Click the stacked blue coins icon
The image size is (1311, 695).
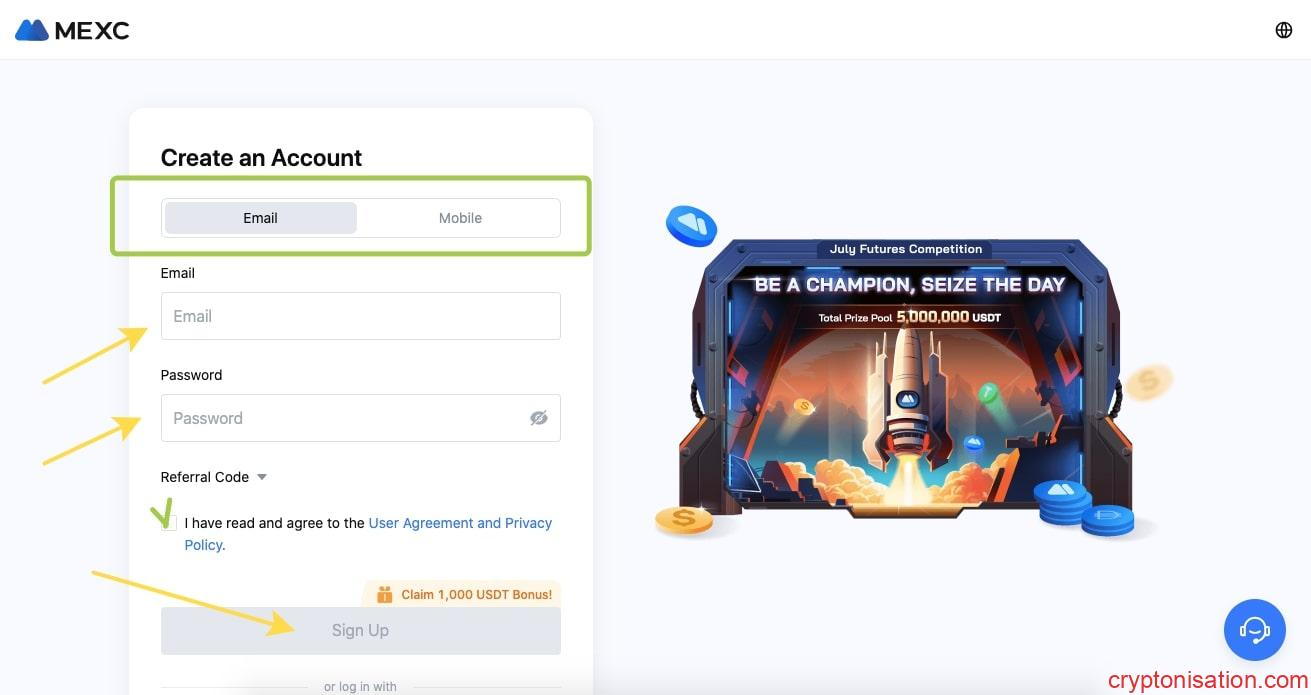point(1084,509)
